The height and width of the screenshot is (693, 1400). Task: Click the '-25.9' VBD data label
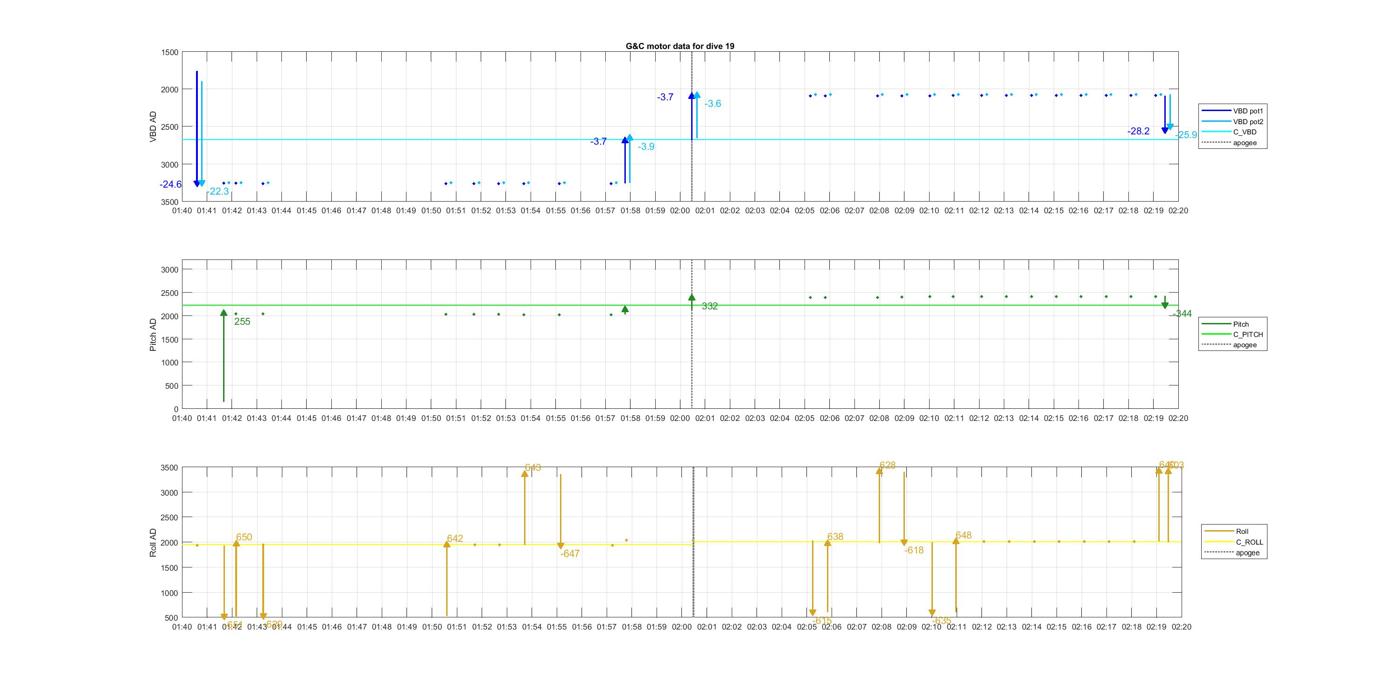pos(1186,135)
